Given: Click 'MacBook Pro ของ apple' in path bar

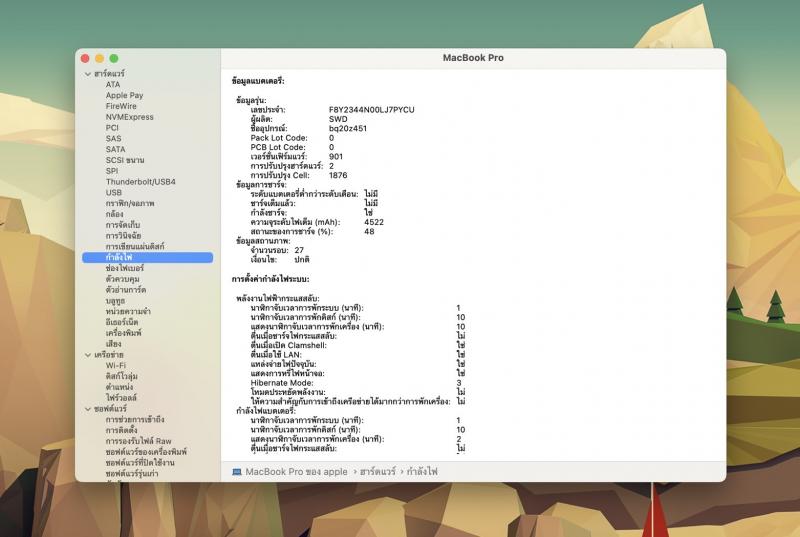Looking at the screenshot, I should tap(296, 472).
